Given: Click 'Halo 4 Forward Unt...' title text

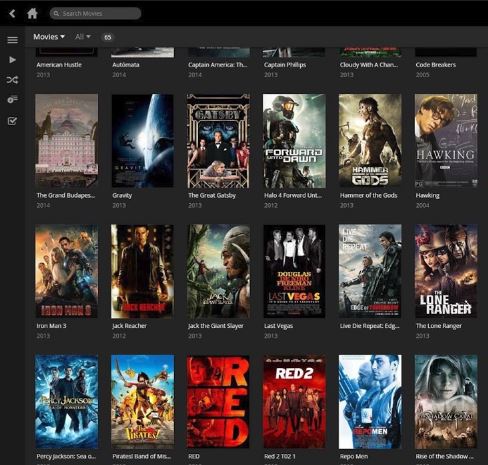Looking at the screenshot, I should point(293,195).
